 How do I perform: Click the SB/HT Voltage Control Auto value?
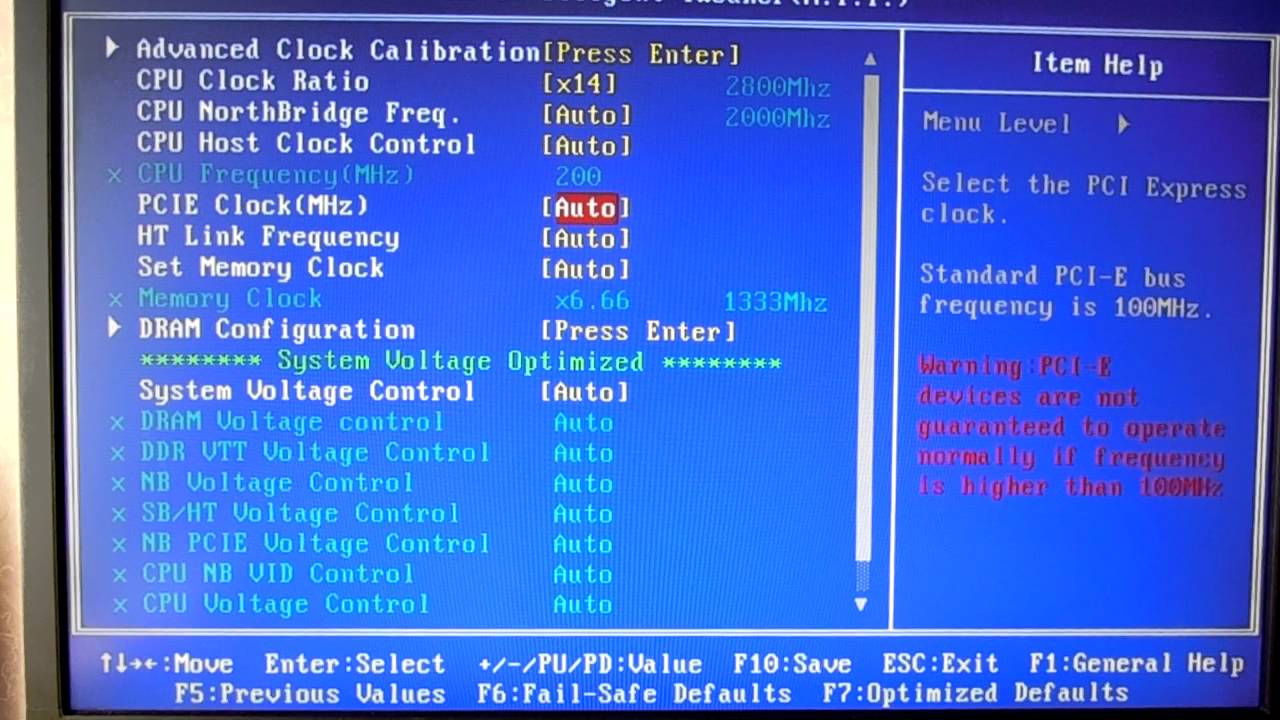[583, 514]
